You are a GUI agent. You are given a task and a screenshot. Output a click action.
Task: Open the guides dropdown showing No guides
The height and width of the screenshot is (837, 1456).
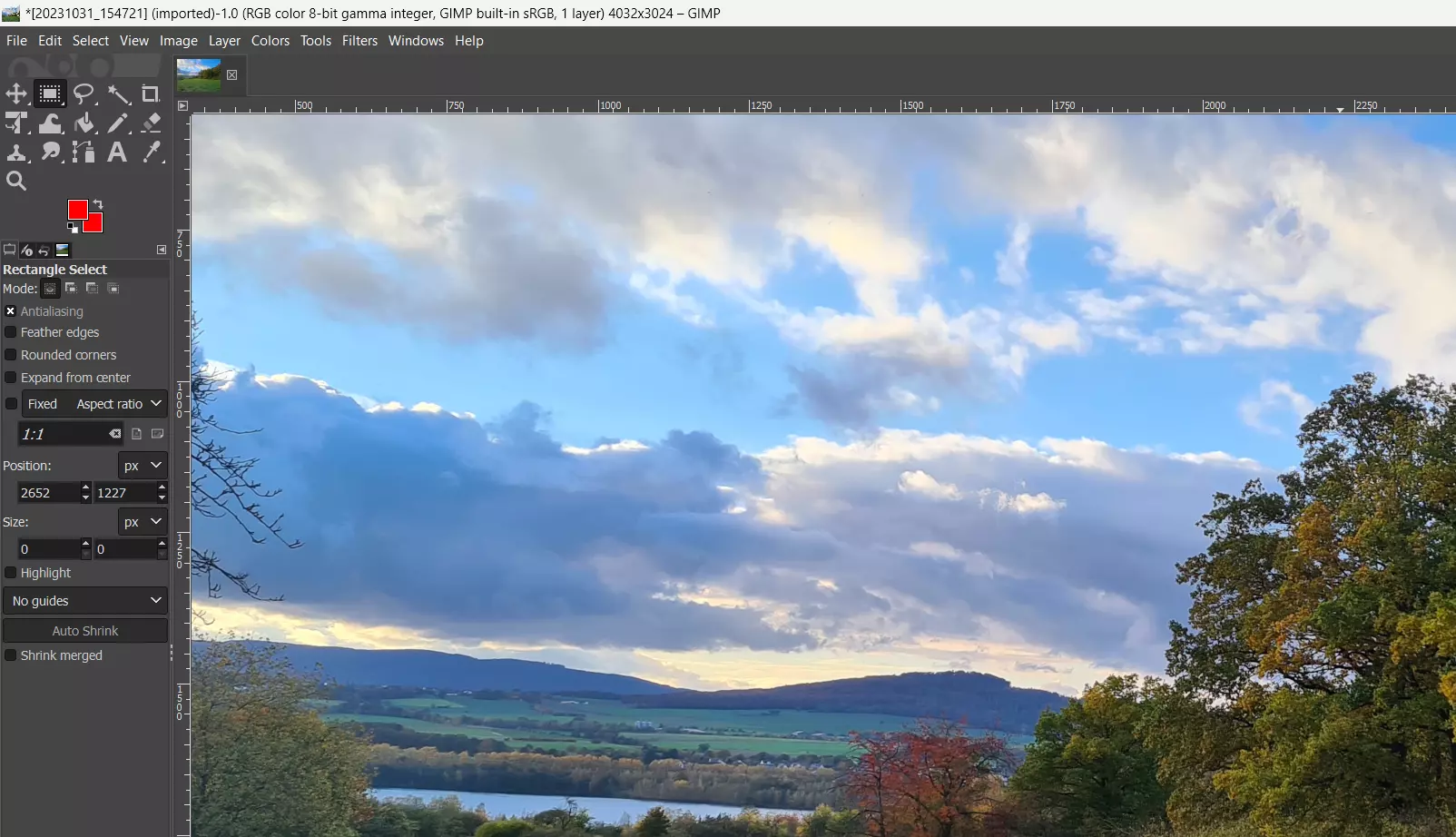coord(85,600)
